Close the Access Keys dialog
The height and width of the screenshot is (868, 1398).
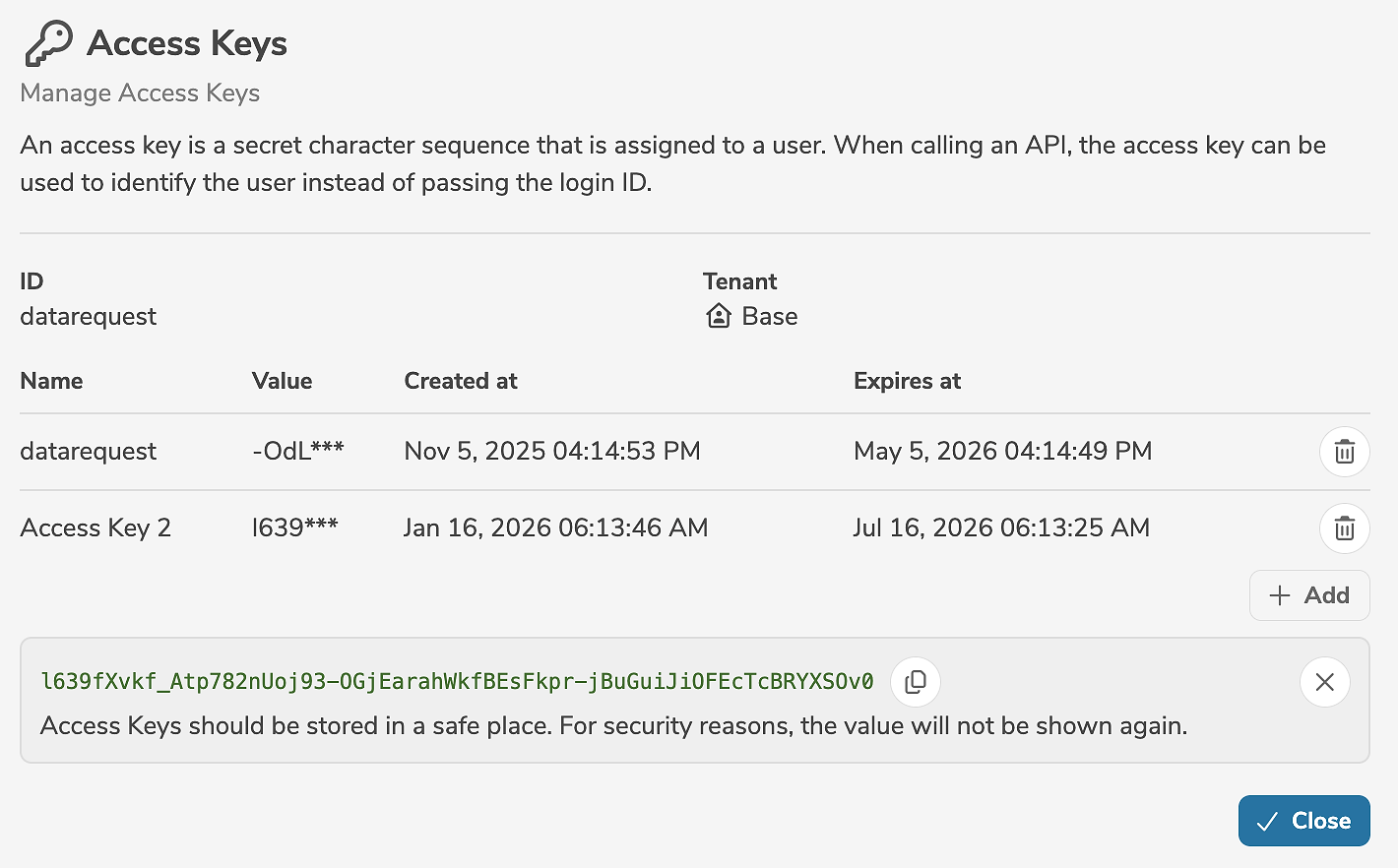(1303, 821)
